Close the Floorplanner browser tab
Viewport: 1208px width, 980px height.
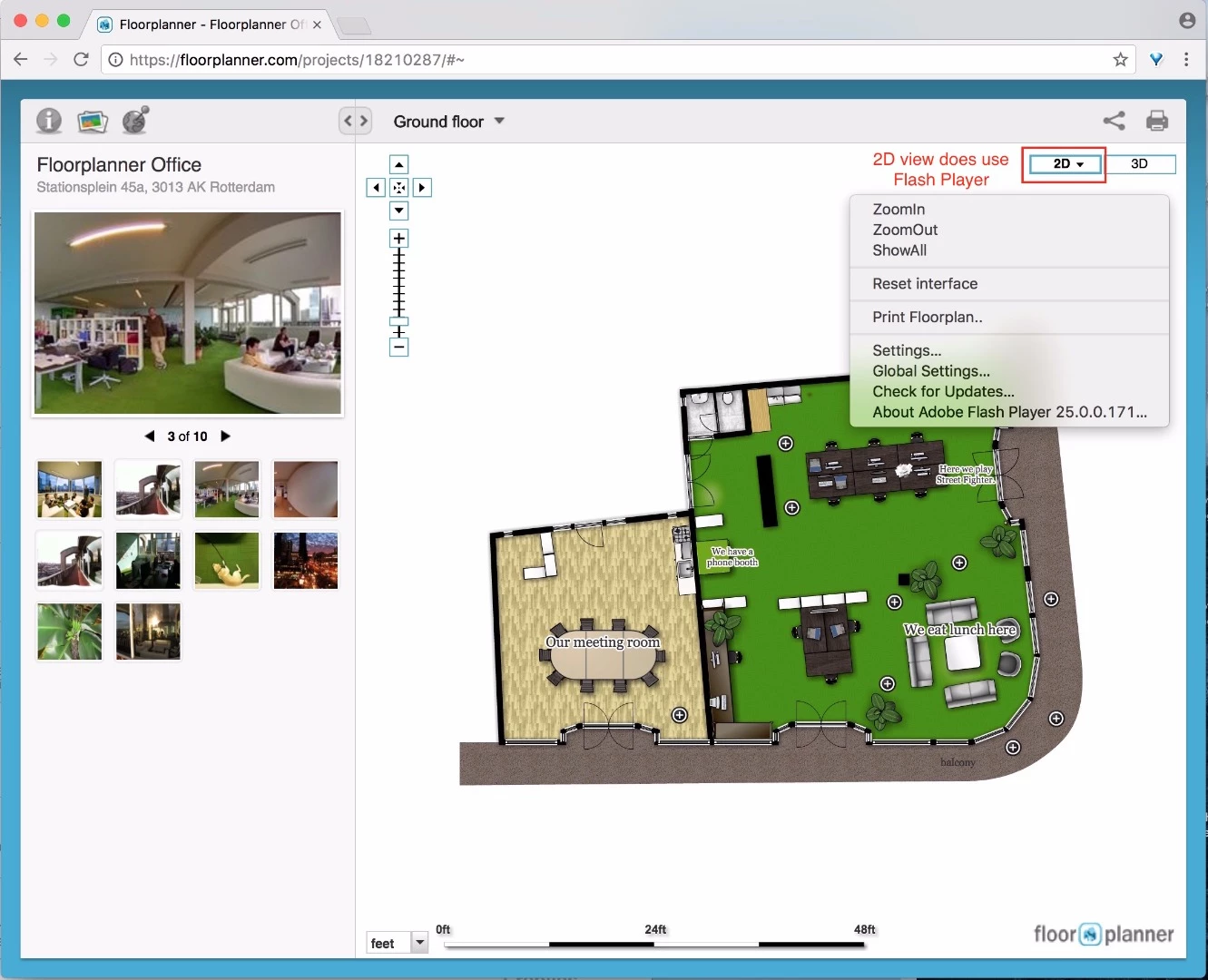(317, 24)
